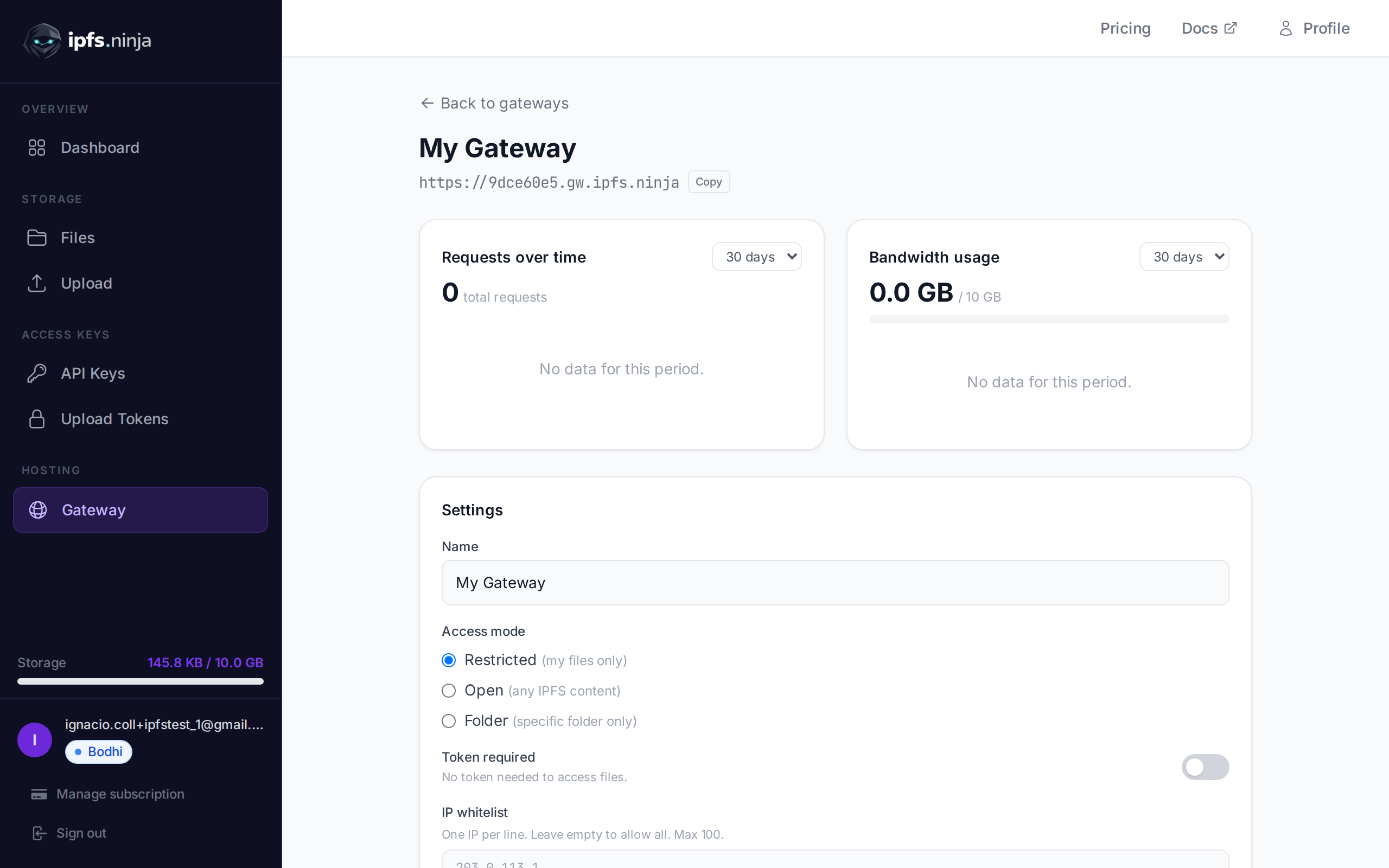Screen dimensions: 1389x868
Task: Open the Pricing menu item
Action: 1124,28
